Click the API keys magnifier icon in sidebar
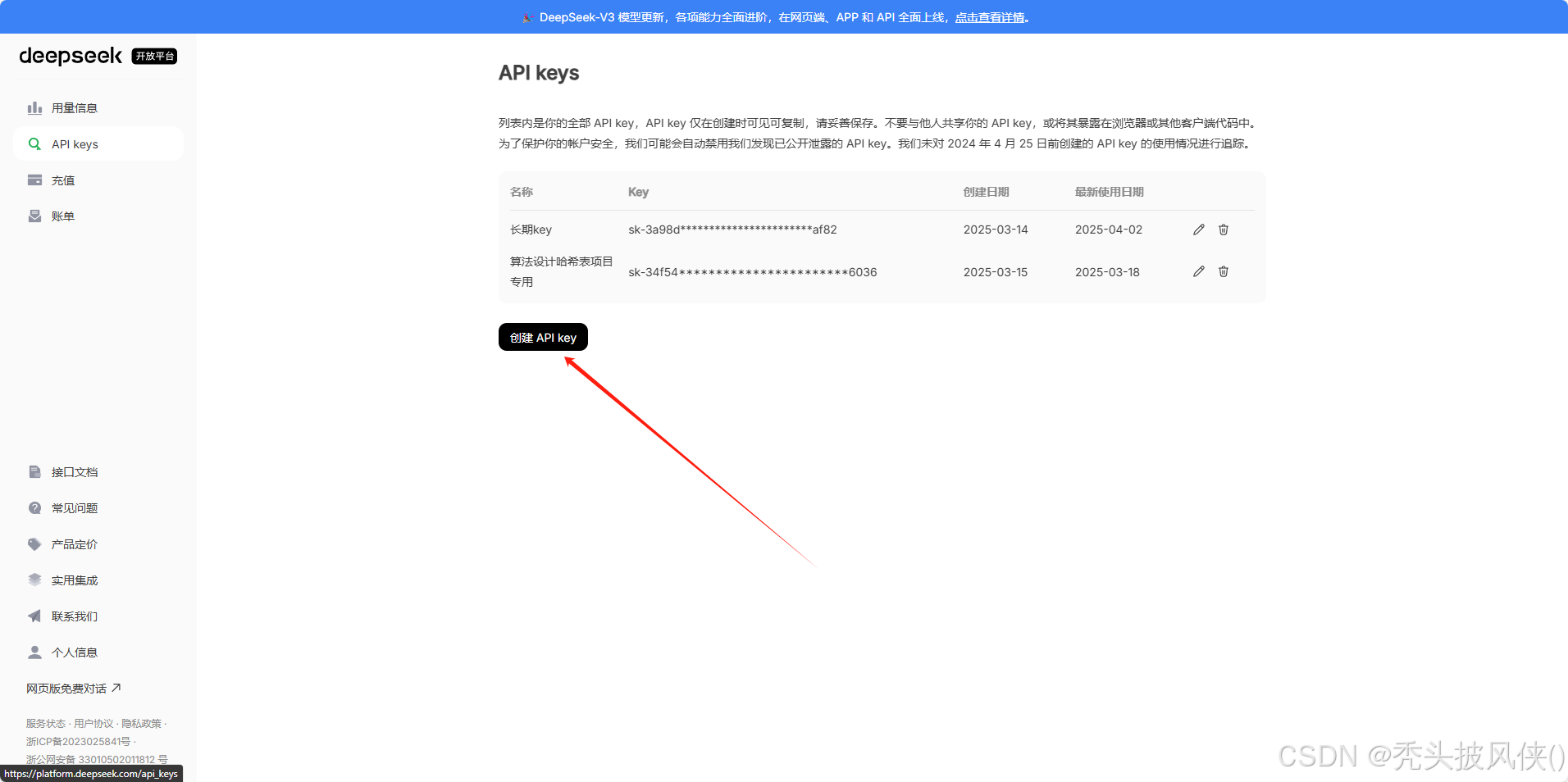Image resolution: width=1568 pixels, height=782 pixels. click(x=34, y=144)
